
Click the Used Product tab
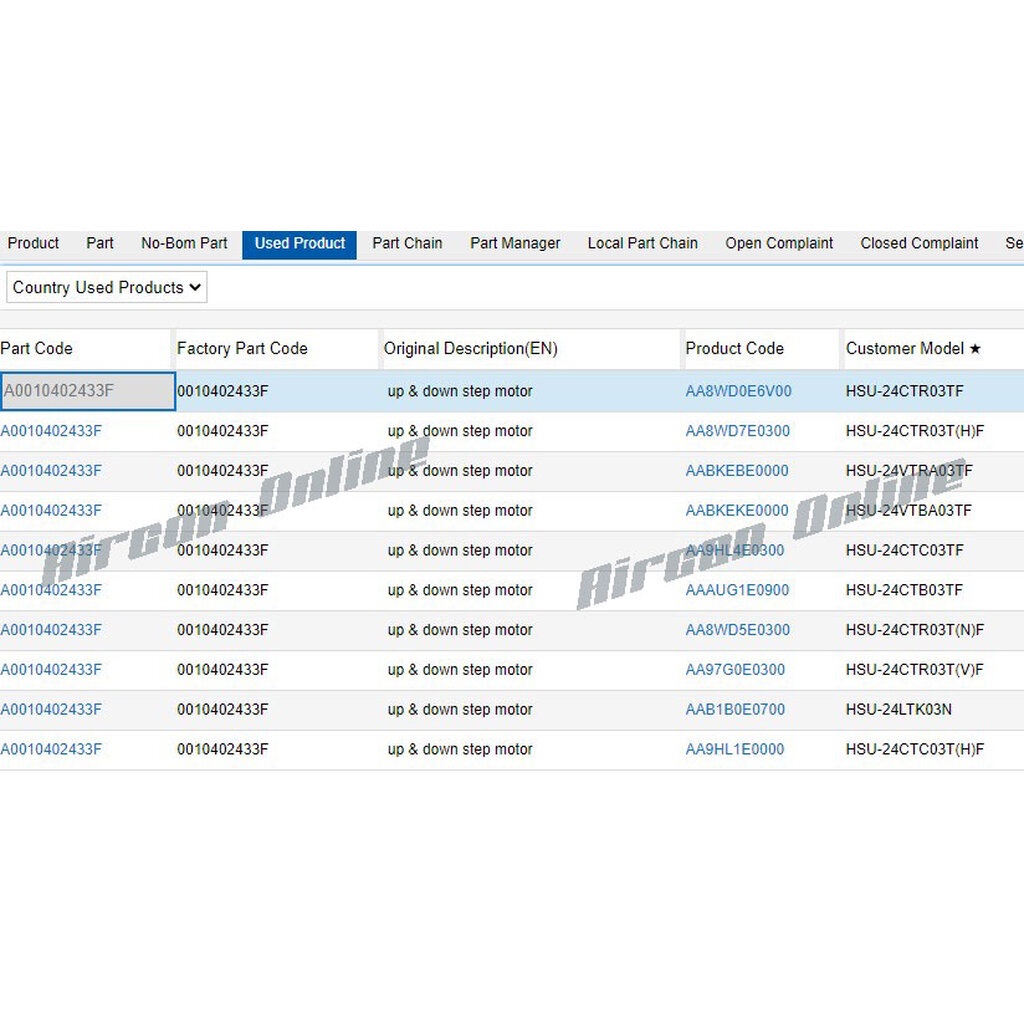pyautogui.click(x=300, y=244)
